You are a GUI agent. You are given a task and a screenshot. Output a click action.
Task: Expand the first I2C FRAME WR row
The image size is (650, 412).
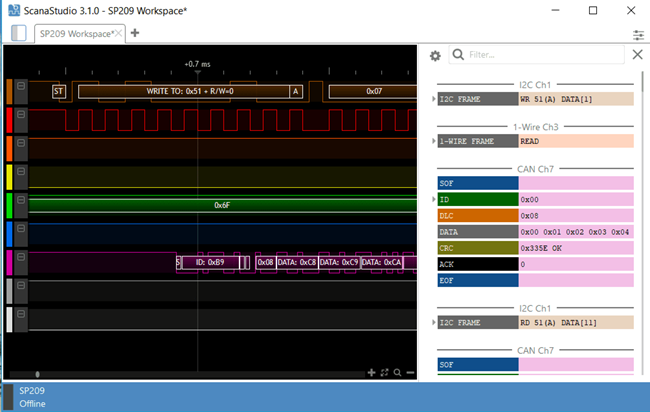pyautogui.click(x=434, y=99)
